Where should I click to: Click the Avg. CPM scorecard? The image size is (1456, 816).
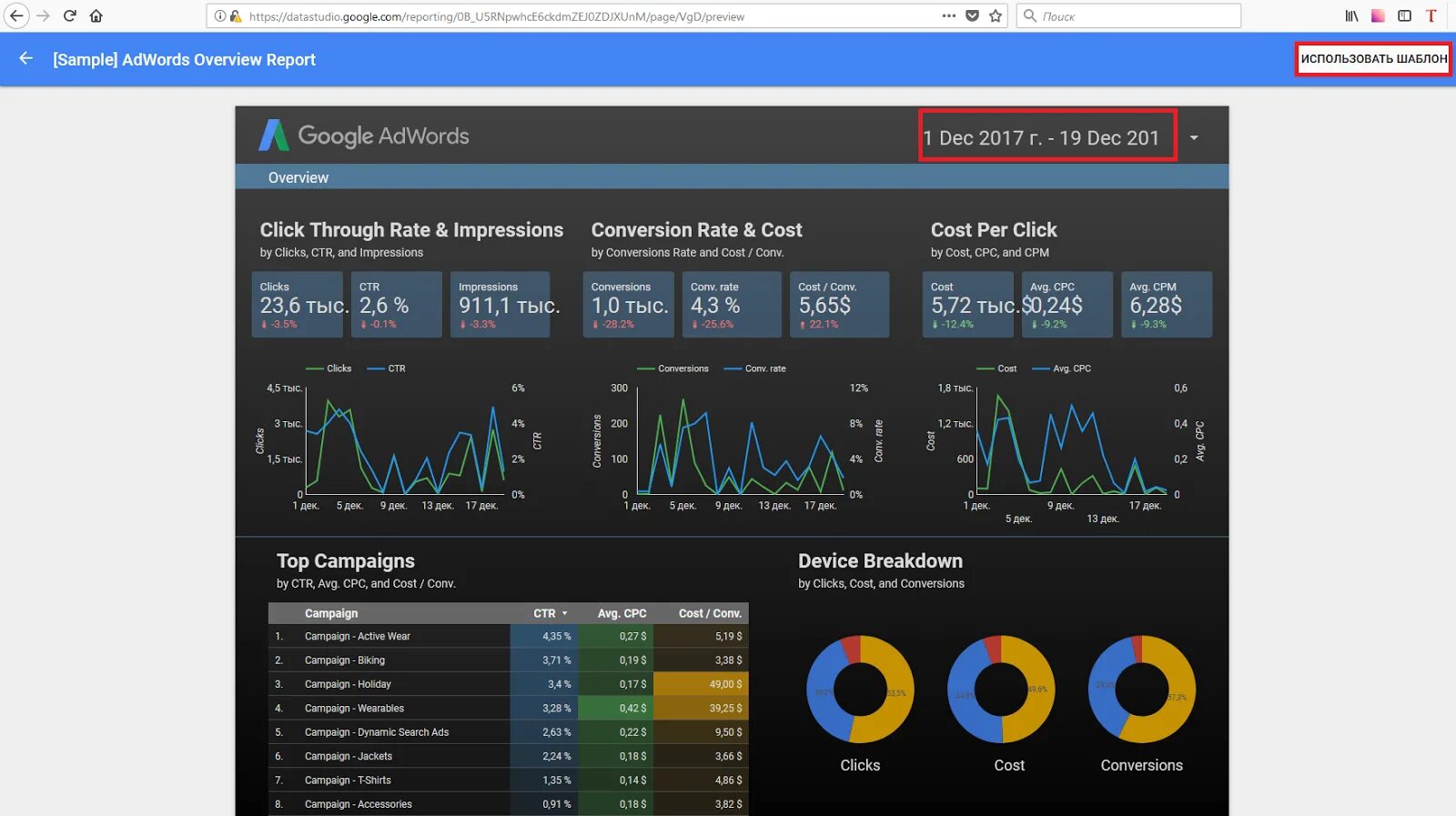pos(1167,305)
